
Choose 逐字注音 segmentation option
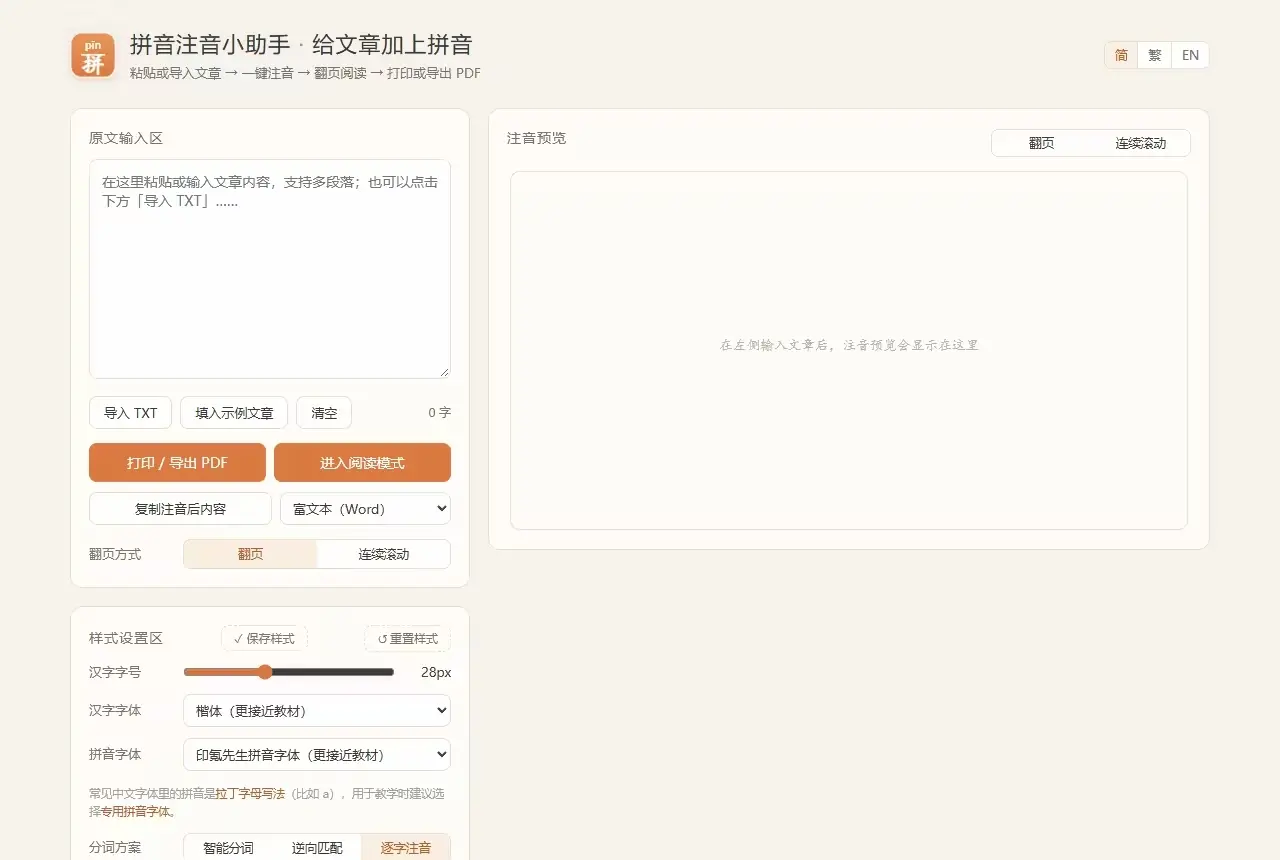click(x=406, y=848)
